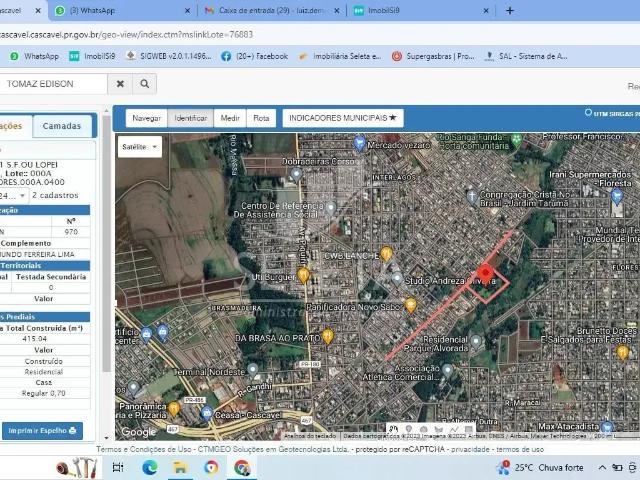Click the Terminal Nordeste map pin

tap(253, 370)
